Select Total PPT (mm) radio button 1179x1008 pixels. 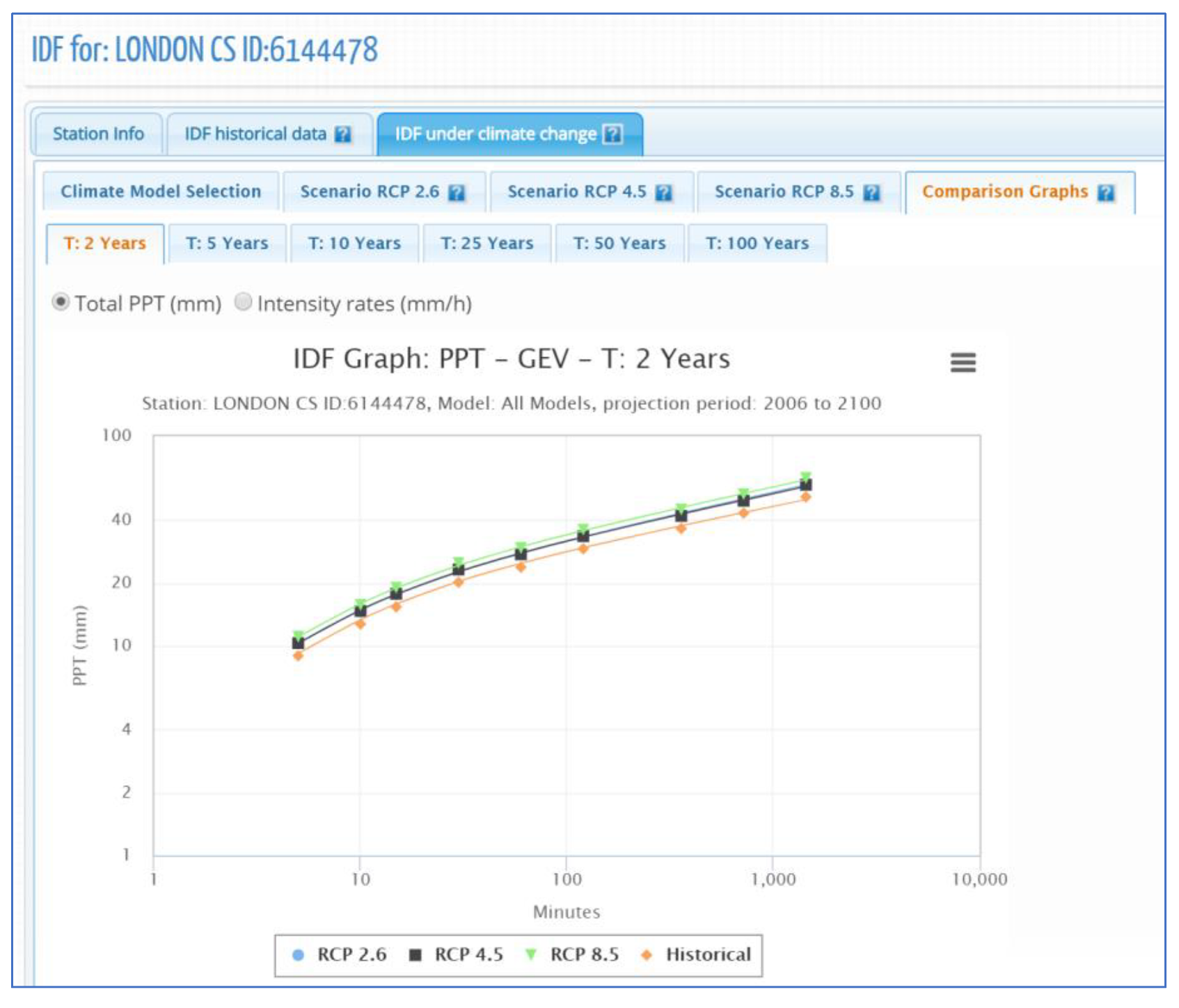click(x=61, y=302)
